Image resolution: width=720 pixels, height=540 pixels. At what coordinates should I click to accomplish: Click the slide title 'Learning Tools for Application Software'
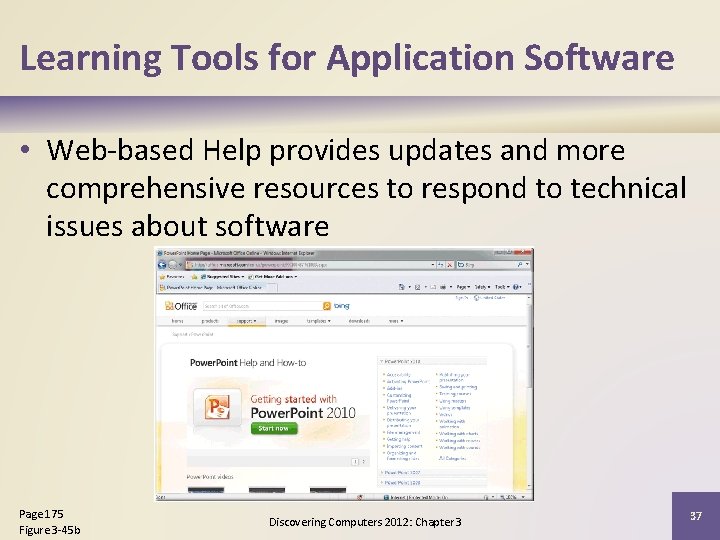tap(347, 58)
